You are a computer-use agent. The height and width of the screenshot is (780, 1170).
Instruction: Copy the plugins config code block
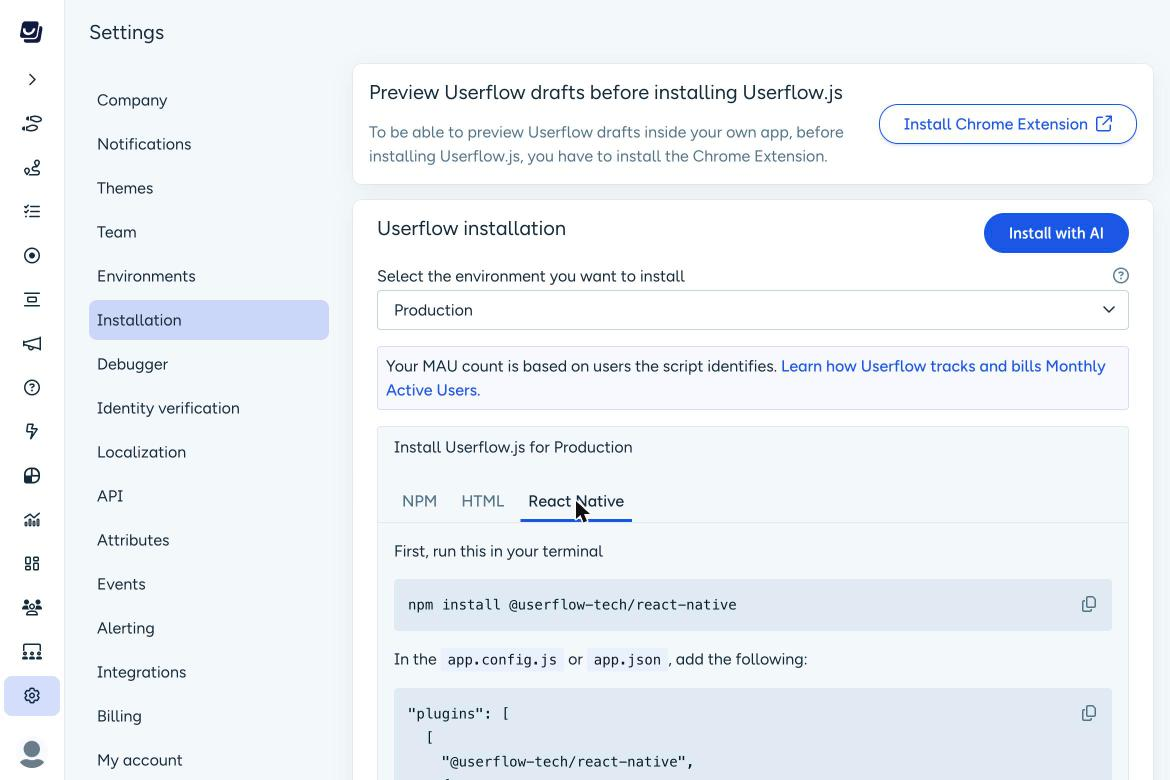point(1089,713)
